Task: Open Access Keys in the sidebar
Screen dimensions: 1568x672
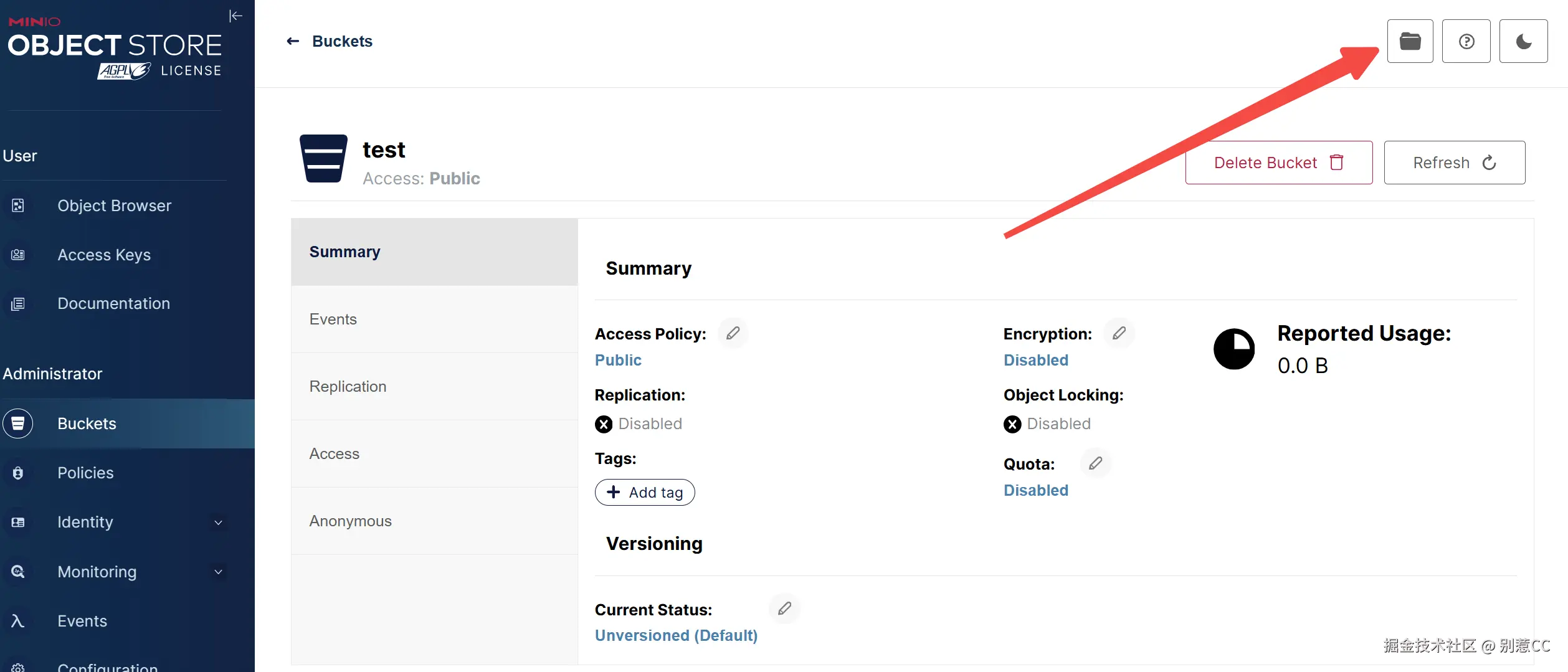Action: point(104,255)
